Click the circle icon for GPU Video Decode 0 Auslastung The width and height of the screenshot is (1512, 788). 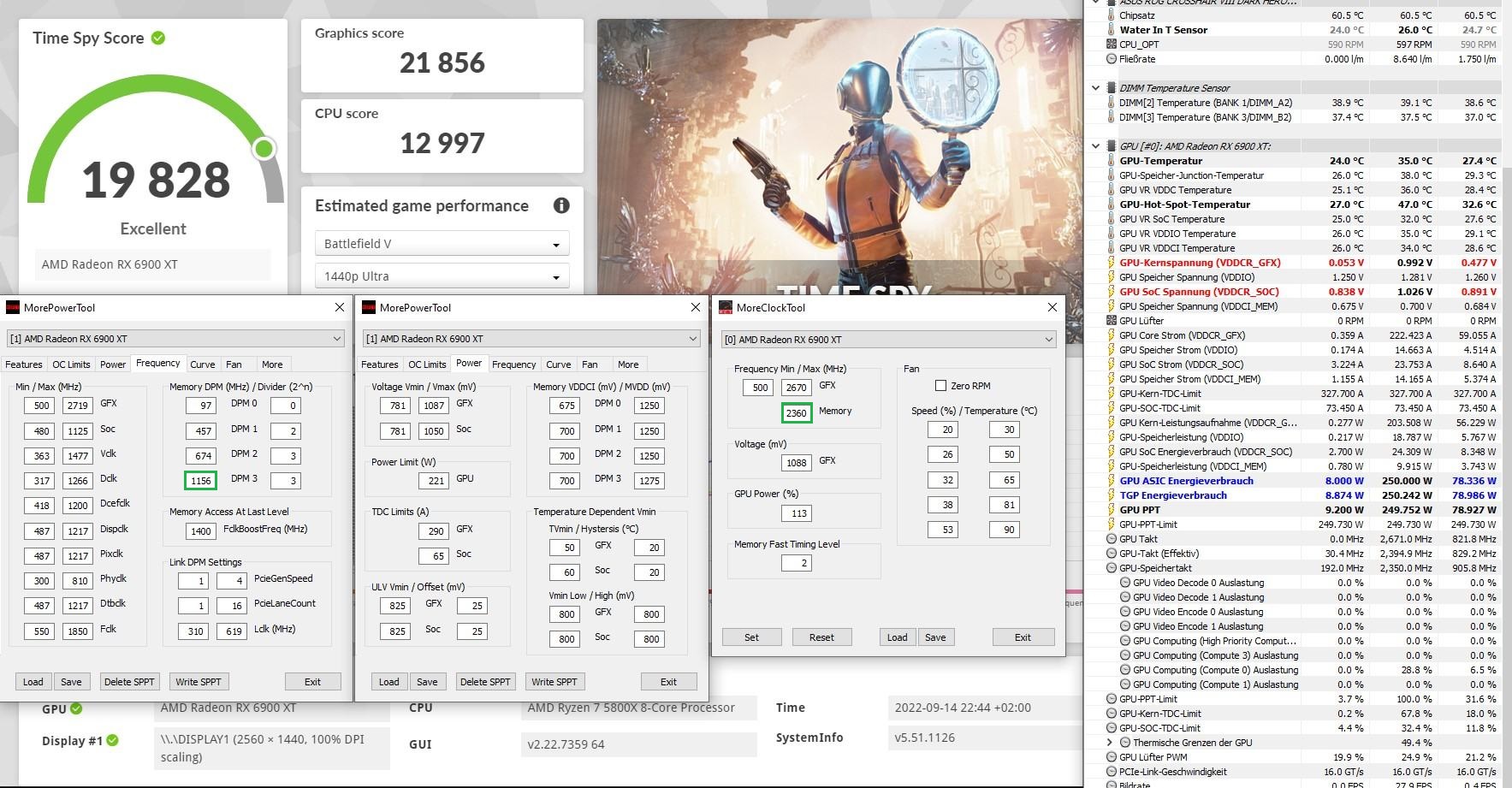point(1125,583)
